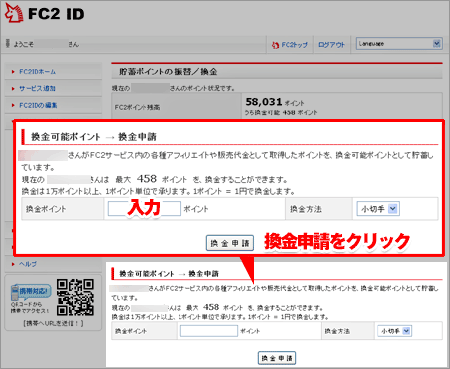This screenshot has width=450, height=369.
Task: Open the FC2トップ link
Action: pos(294,45)
